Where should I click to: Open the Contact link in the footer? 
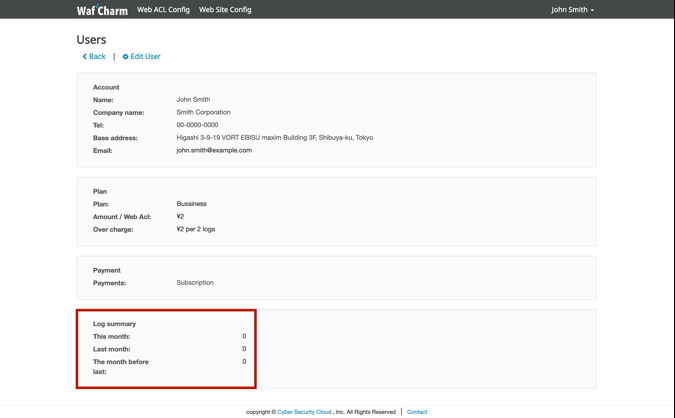point(417,412)
